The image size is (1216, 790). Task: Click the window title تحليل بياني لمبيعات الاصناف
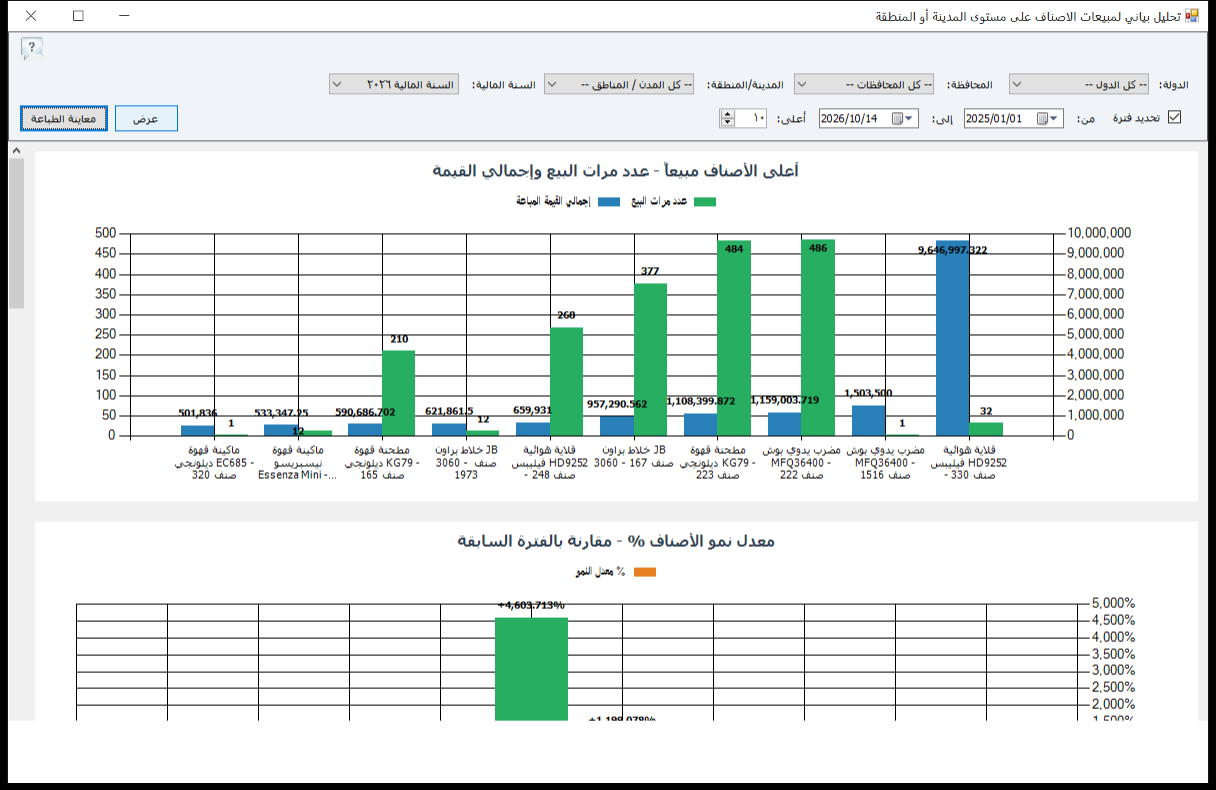[x=1026, y=17]
